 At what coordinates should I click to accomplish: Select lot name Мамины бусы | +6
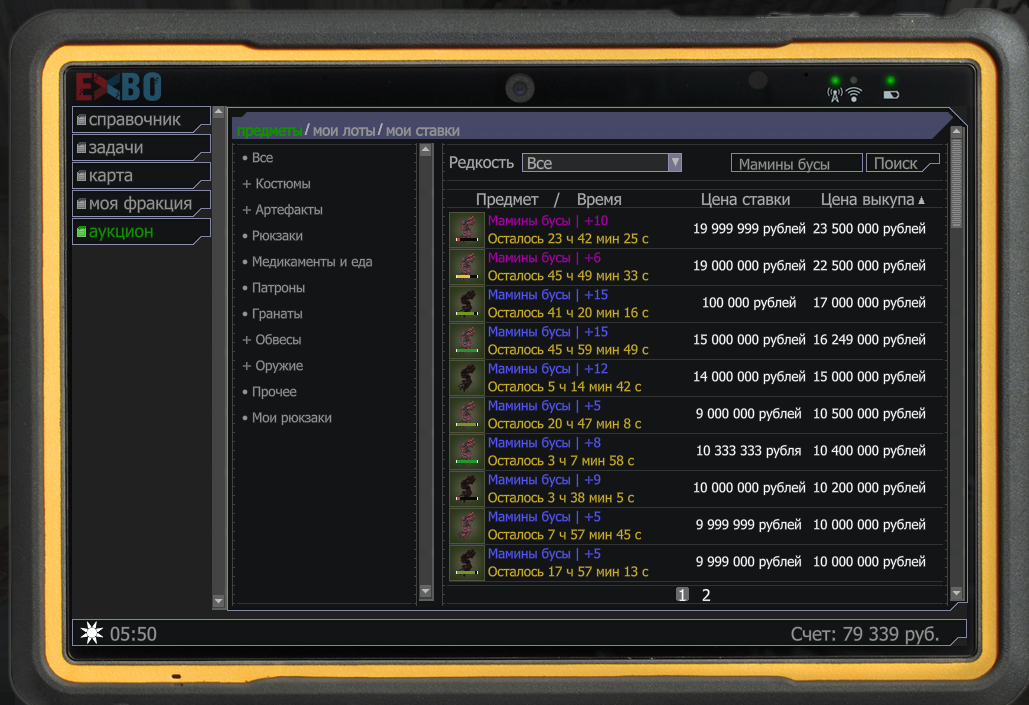[x=544, y=258]
